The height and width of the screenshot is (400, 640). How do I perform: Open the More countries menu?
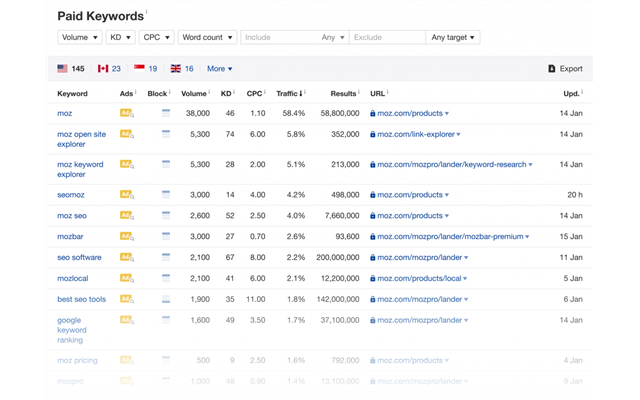(x=219, y=69)
